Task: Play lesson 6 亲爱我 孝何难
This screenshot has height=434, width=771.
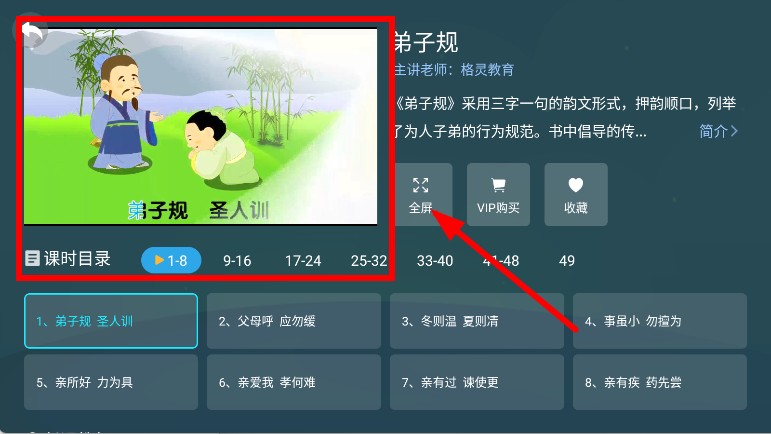Action: coord(294,382)
